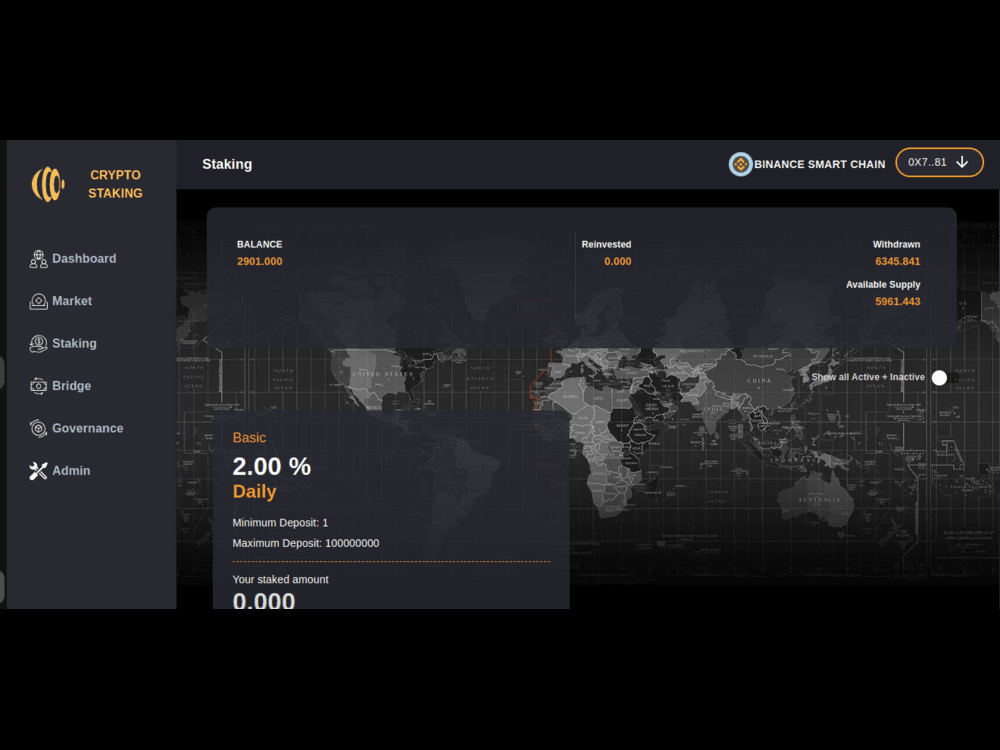Image resolution: width=1000 pixels, height=750 pixels.
Task: Click the down arrow in wallet button
Action: click(x=962, y=162)
